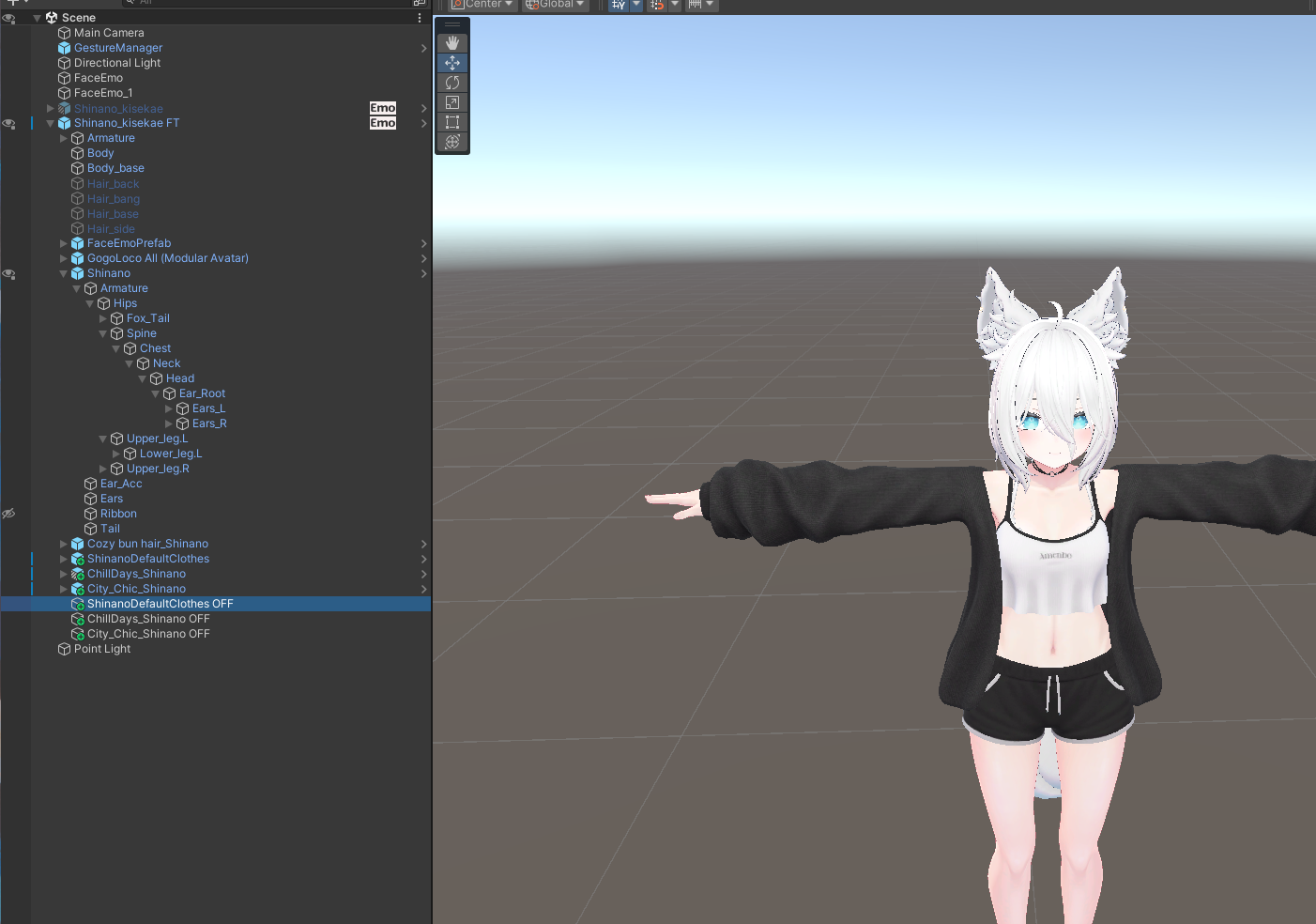The width and height of the screenshot is (1316, 924).
Task: Open Scene options three-dot menu
Action: 420,18
